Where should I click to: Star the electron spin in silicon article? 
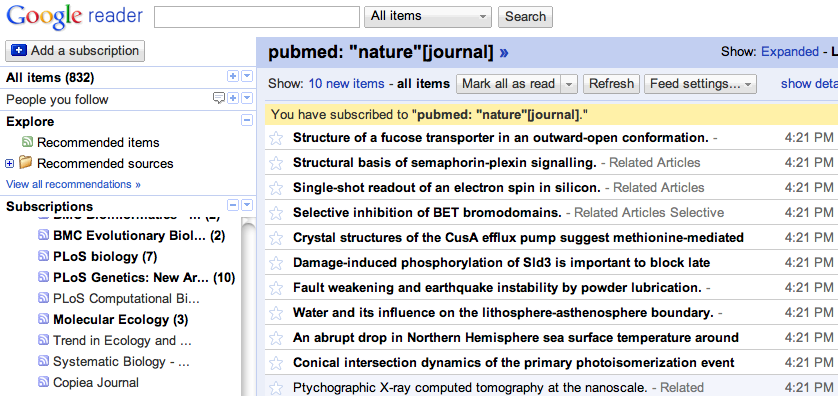coord(276,188)
